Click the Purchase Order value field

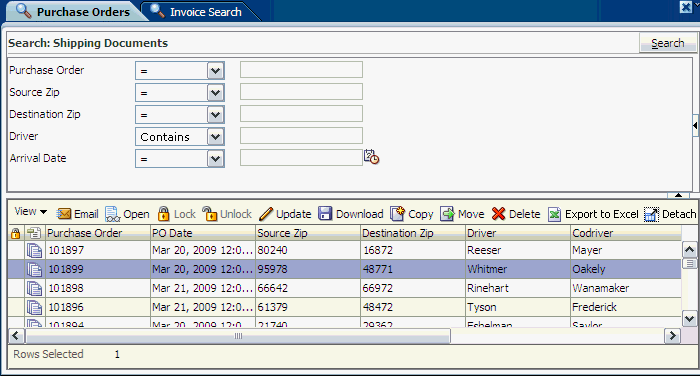pyautogui.click(x=301, y=70)
